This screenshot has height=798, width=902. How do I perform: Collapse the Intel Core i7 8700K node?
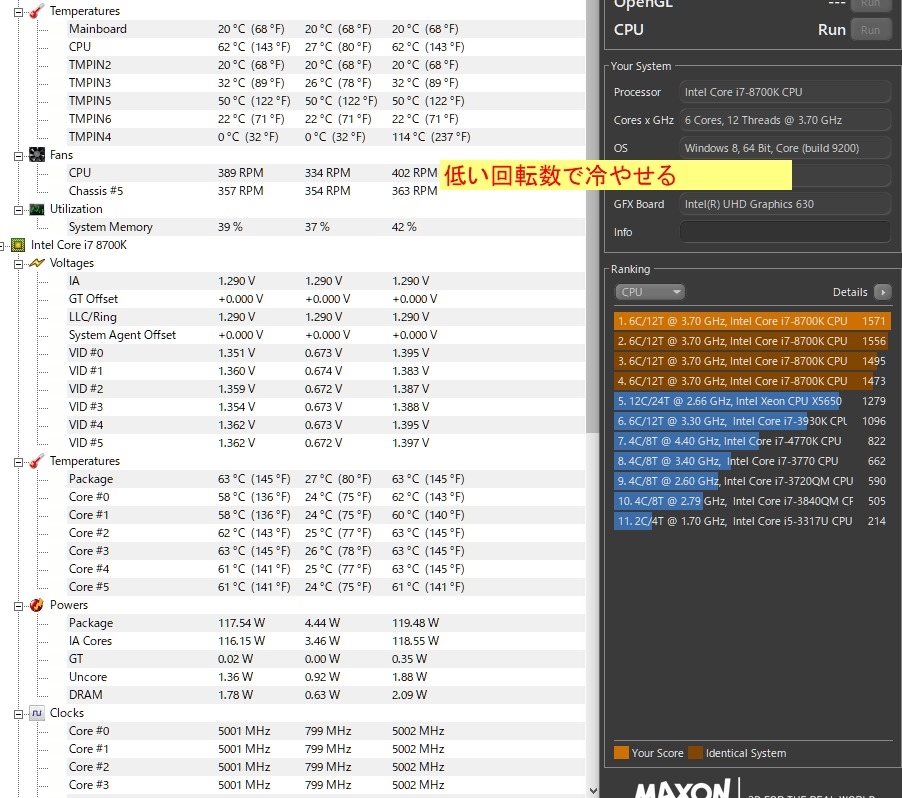point(2,246)
